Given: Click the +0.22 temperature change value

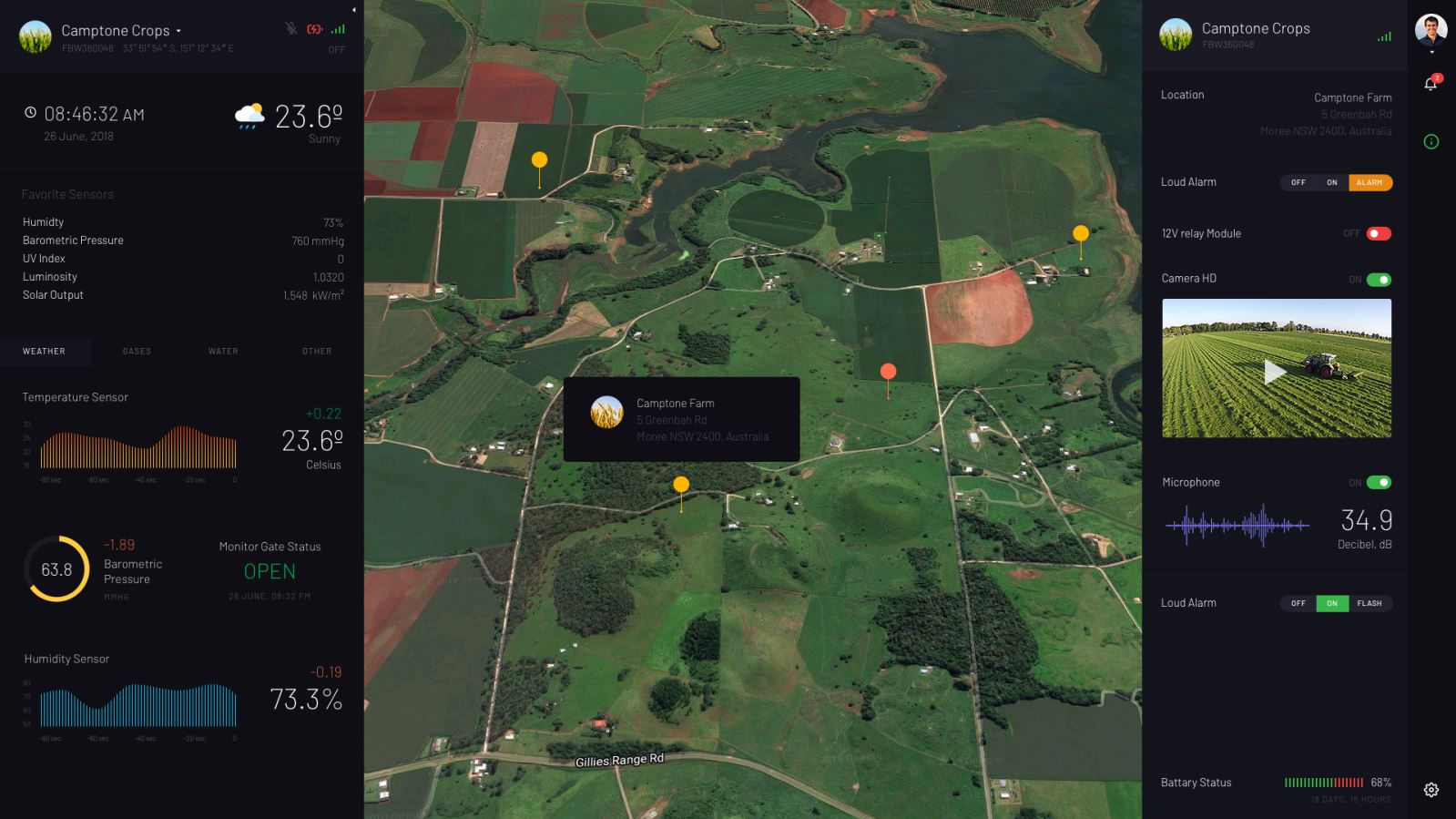Looking at the screenshot, I should pos(323,414).
